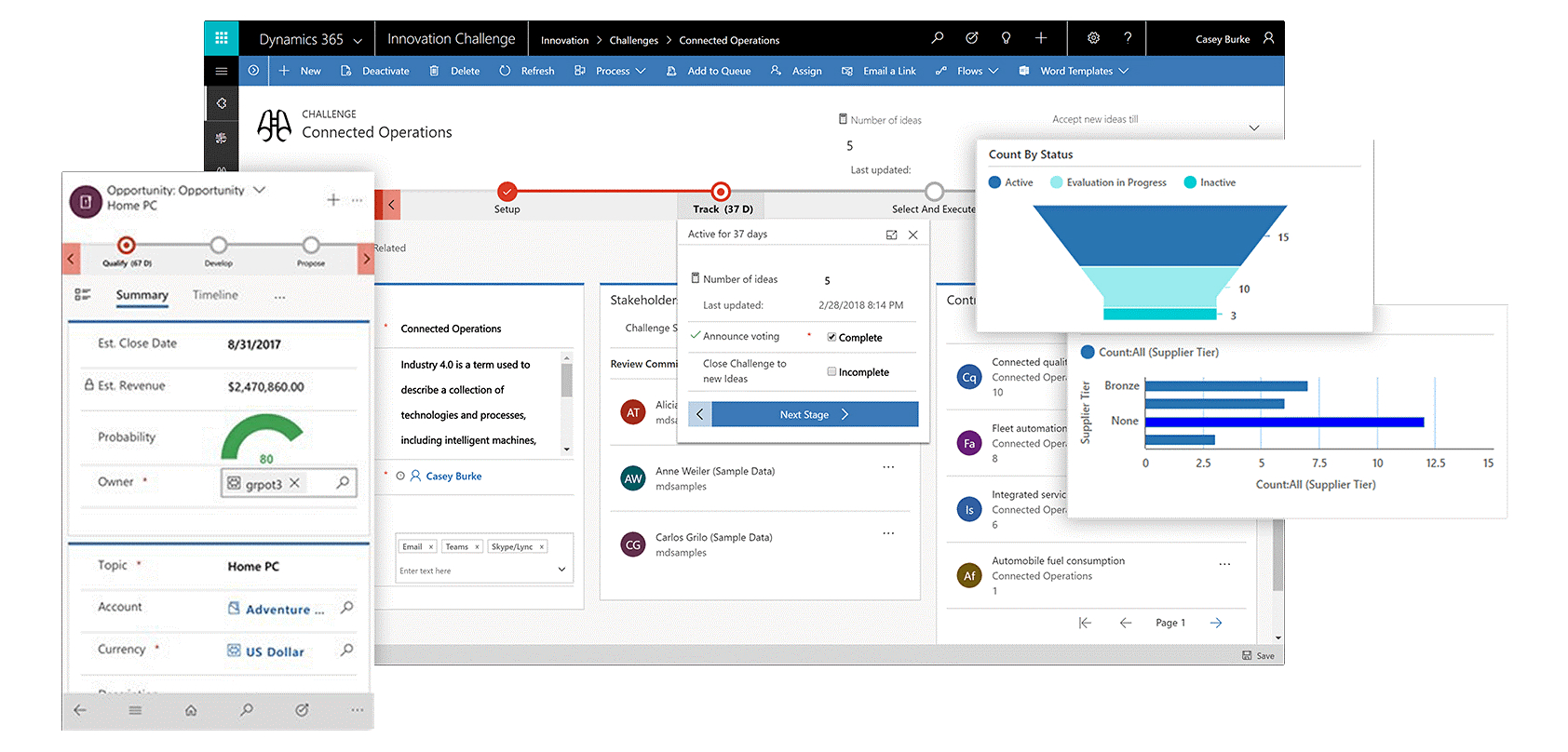Click Assign in the command bar
The height and width of the screenshot is (752, 1568).
point(796,71)
